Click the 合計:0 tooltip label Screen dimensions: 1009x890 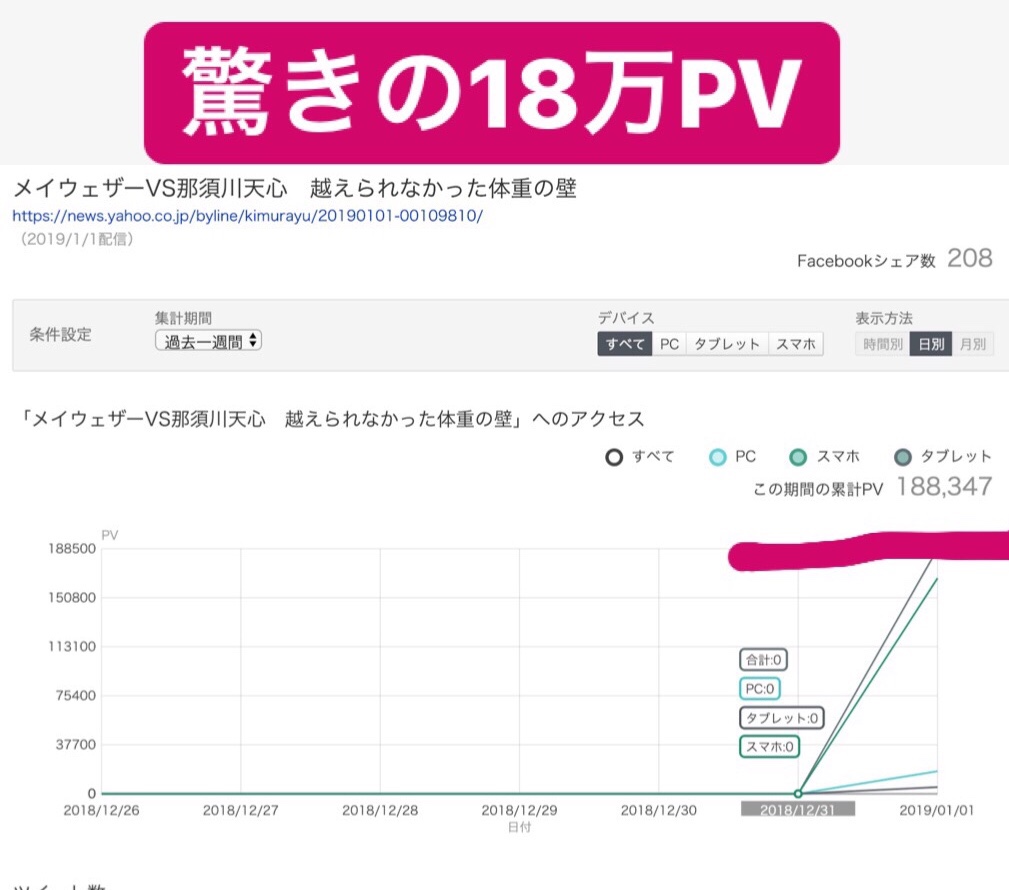[763, 660]
